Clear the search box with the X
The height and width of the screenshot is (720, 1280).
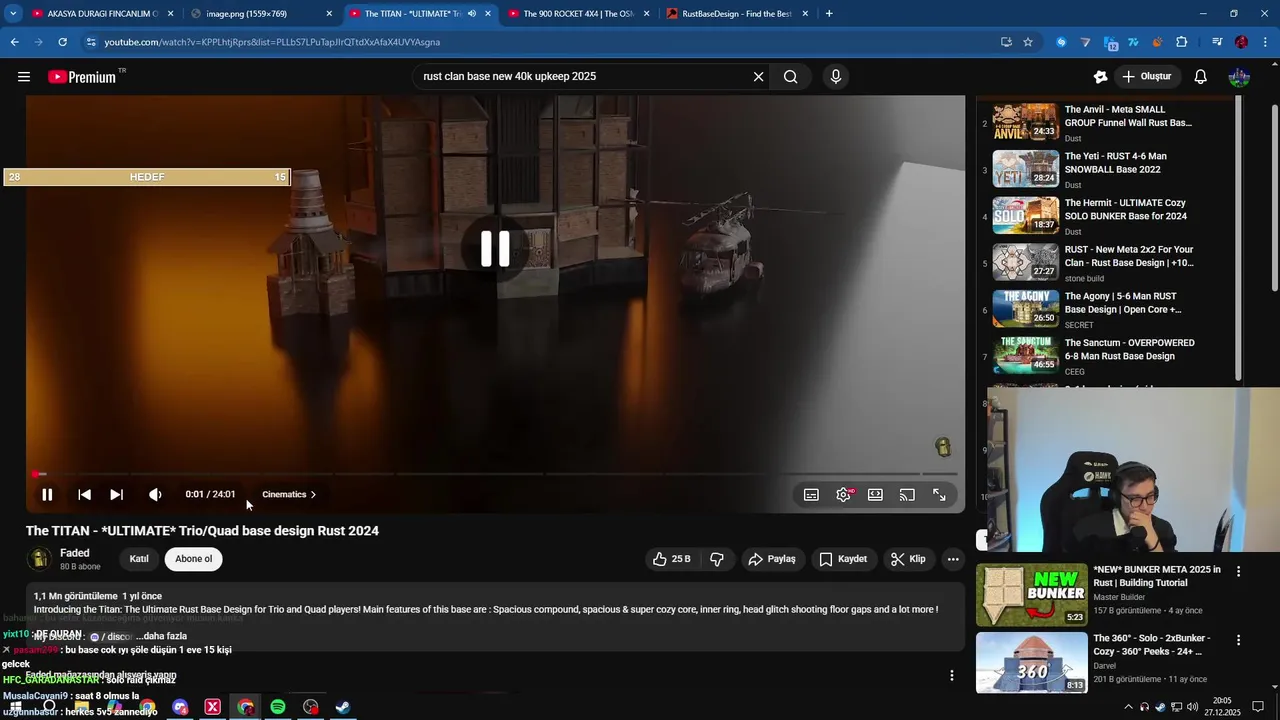758,77
